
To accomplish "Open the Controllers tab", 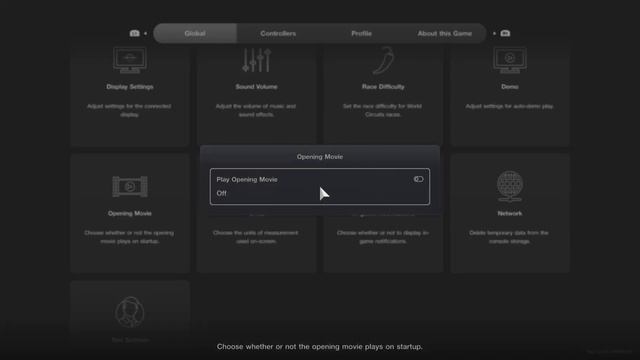I will click(278, 33).
